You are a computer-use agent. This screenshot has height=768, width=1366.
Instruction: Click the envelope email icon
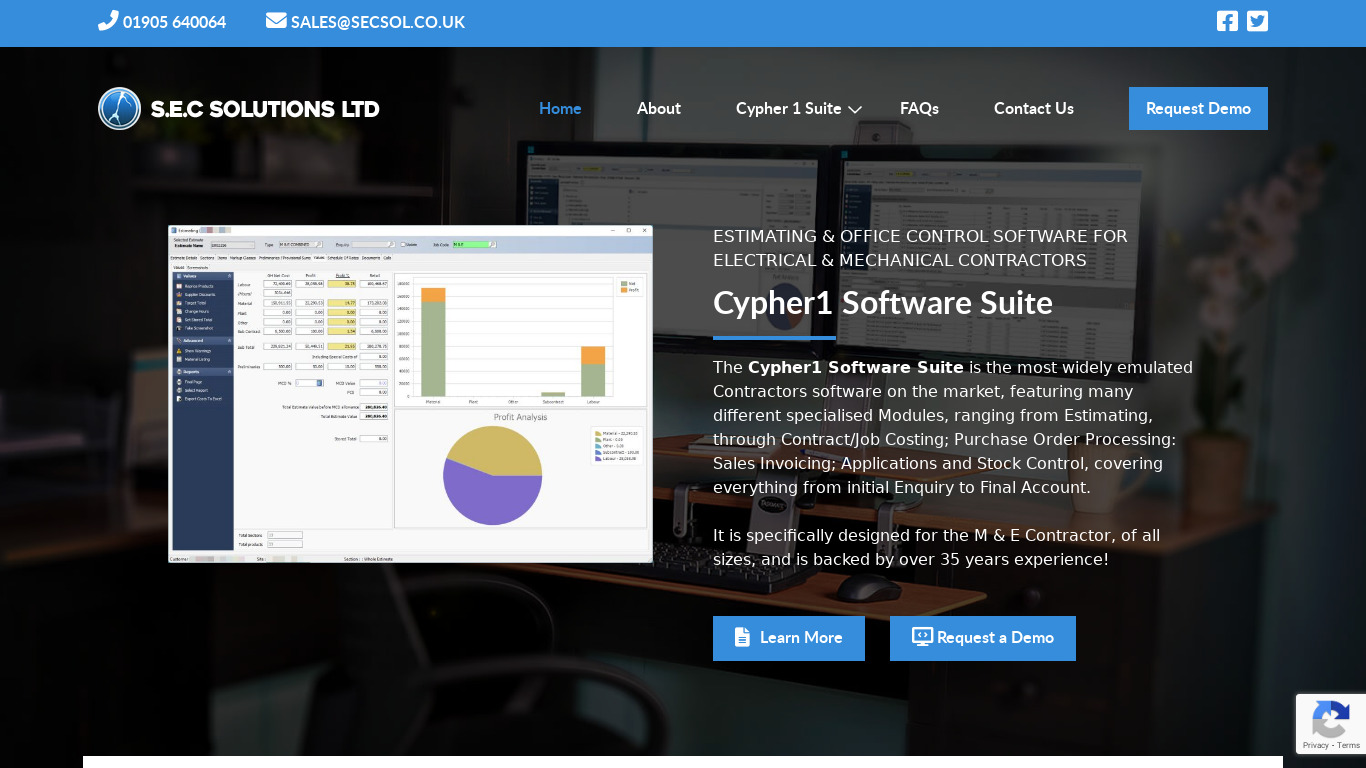(x=276, y=21)
